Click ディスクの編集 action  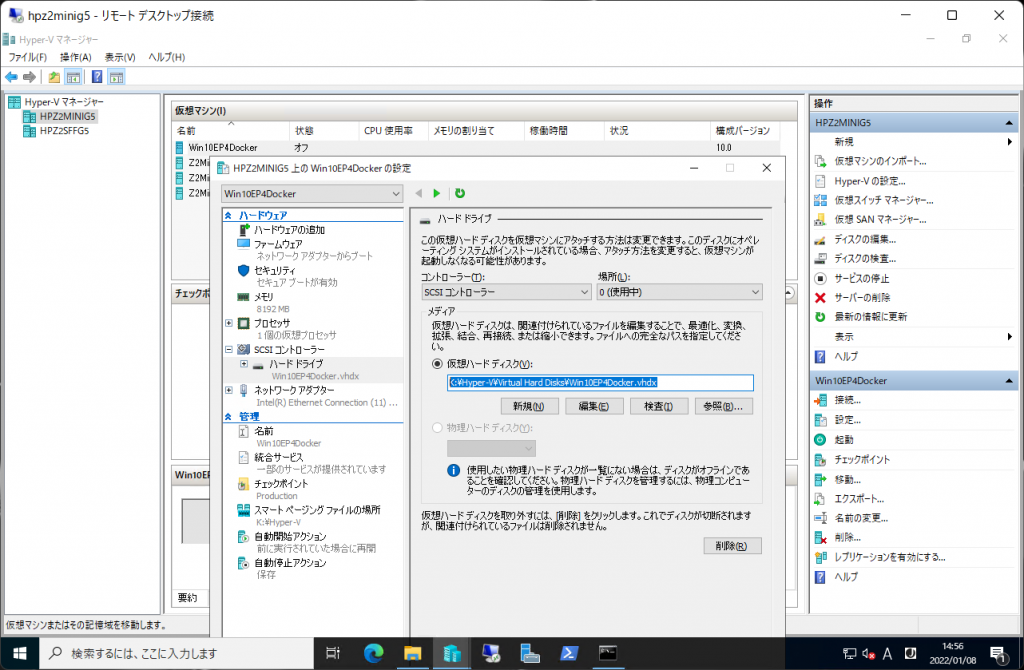865,239
